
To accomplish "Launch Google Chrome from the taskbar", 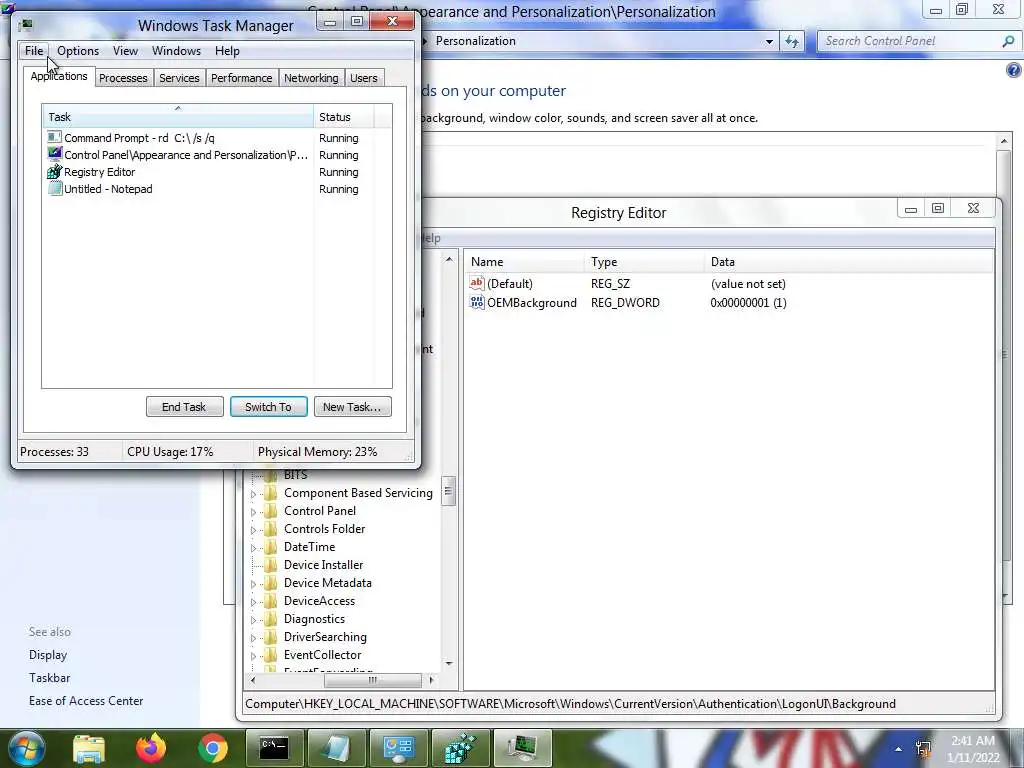I will tap(213, 748).
